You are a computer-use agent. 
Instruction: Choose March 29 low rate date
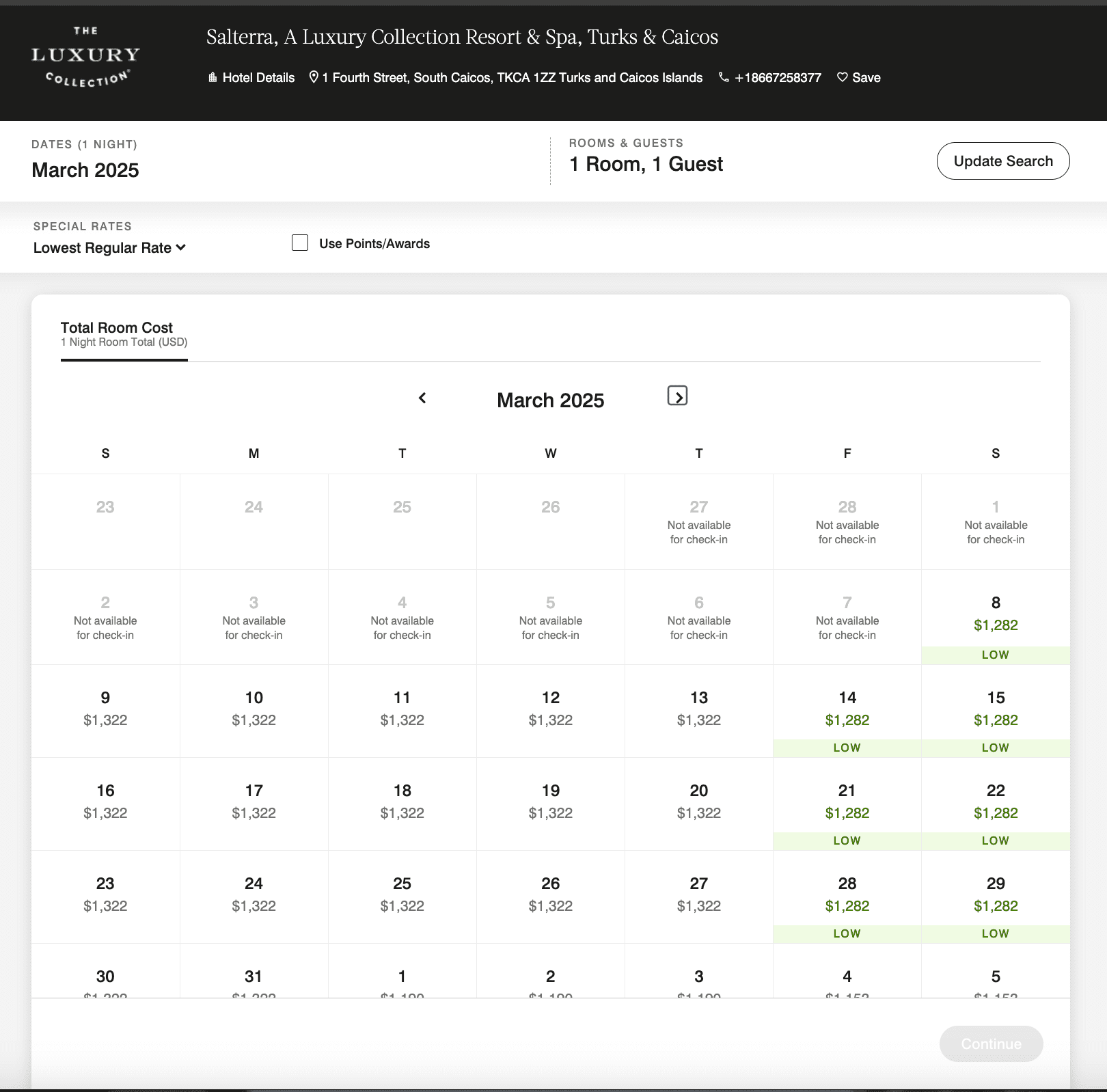996,897
